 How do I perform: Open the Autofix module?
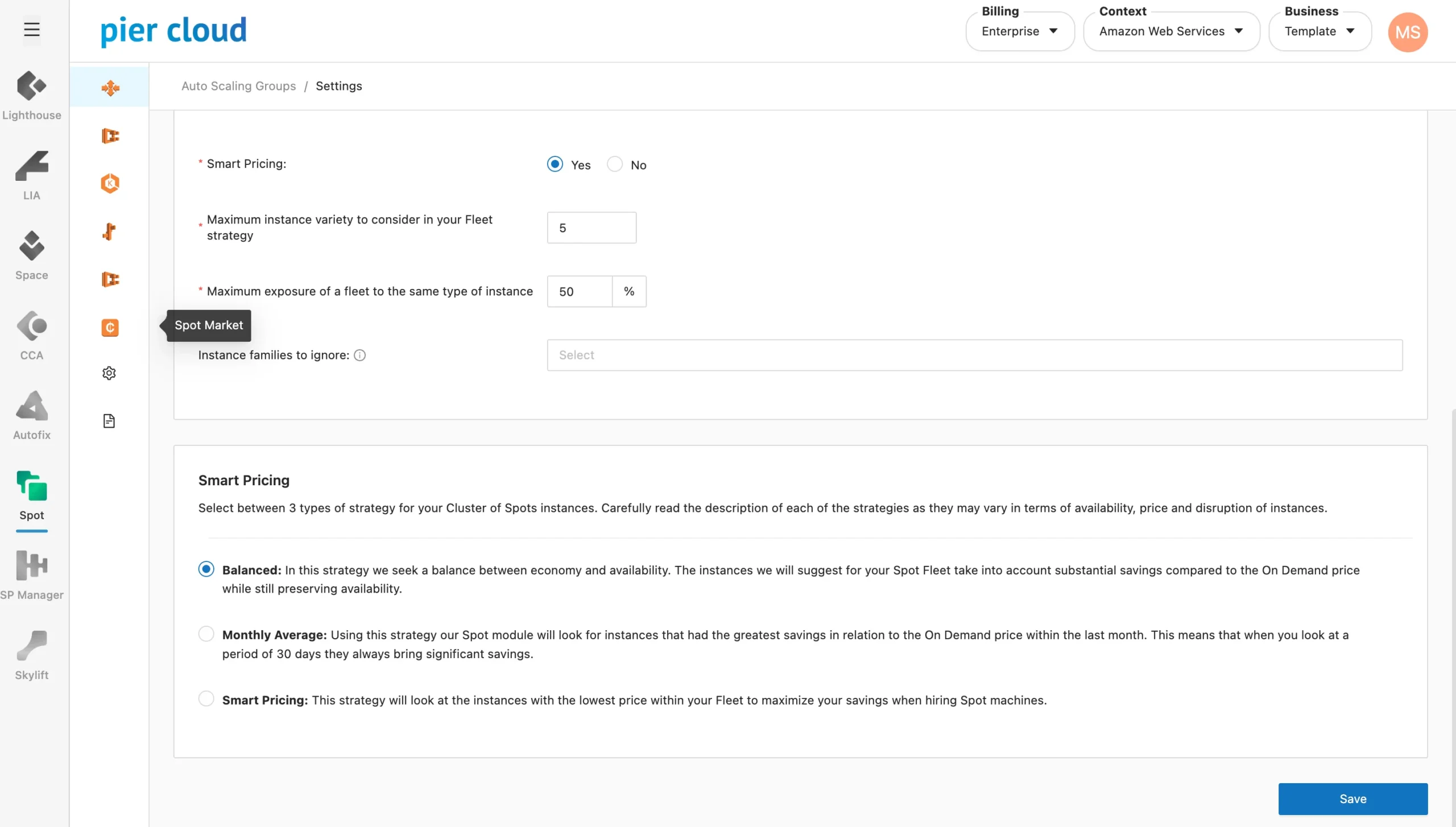click(32, 415)
